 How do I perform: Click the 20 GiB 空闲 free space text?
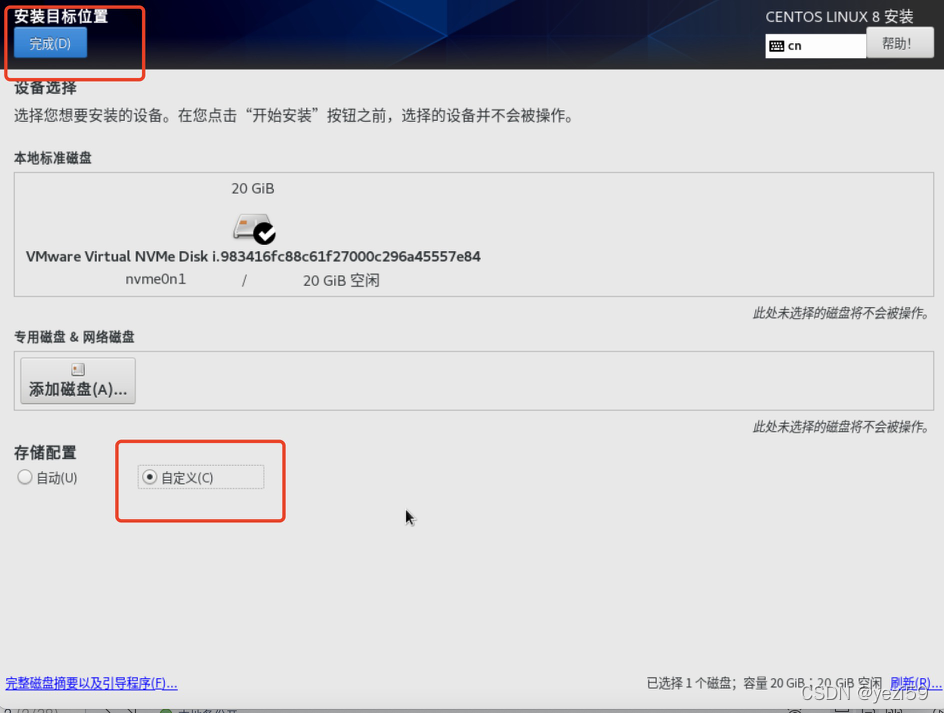341,281
